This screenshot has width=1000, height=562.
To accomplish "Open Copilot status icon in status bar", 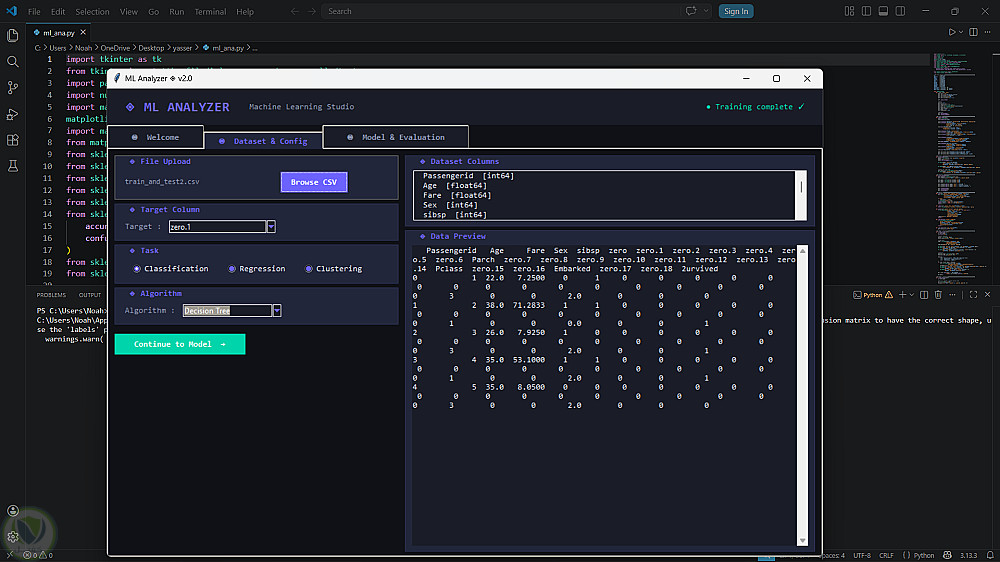I will 947,556.
